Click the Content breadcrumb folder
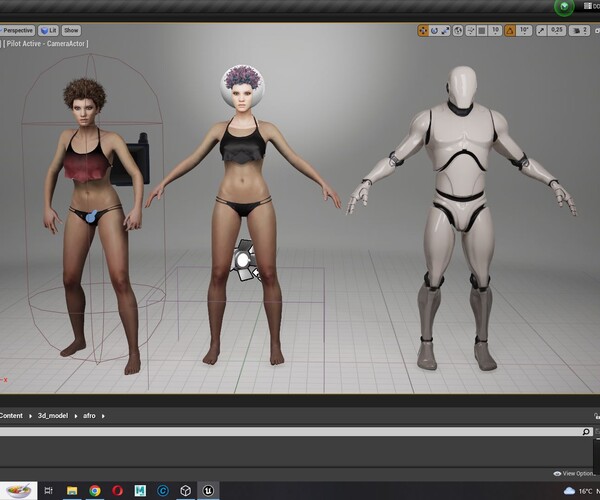The image size is (600, 500). click(11, 416)
